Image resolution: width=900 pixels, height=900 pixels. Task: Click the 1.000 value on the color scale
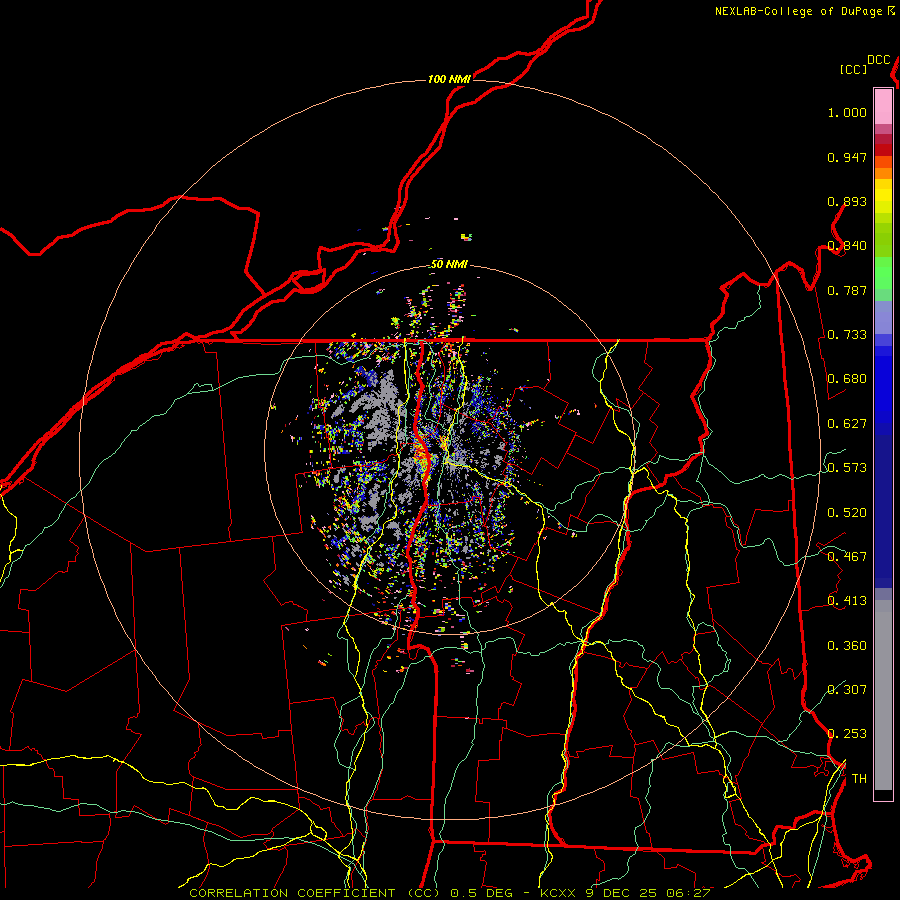tap(847, 112)
